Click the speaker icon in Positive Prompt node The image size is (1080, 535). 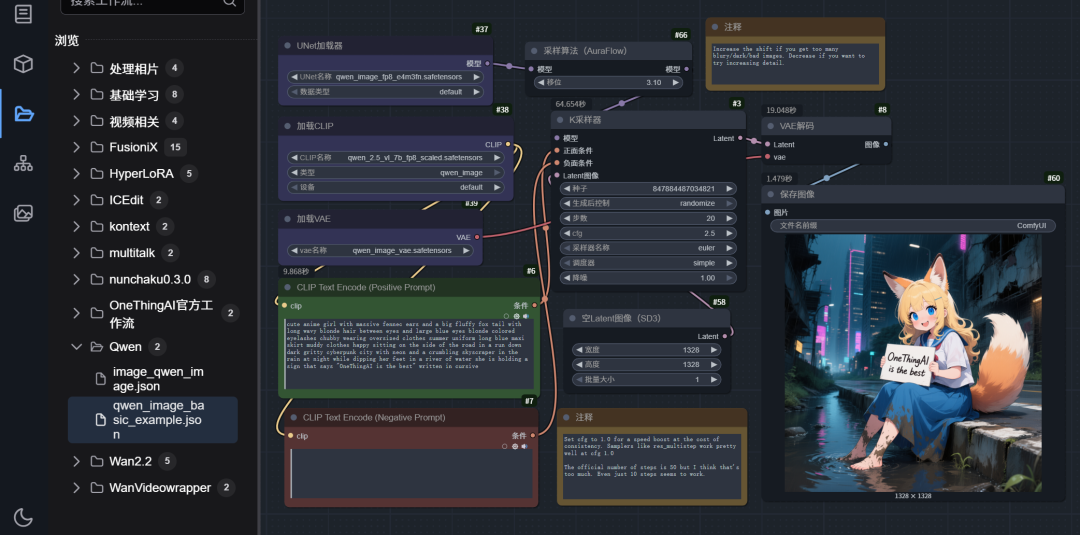[526, 316]
